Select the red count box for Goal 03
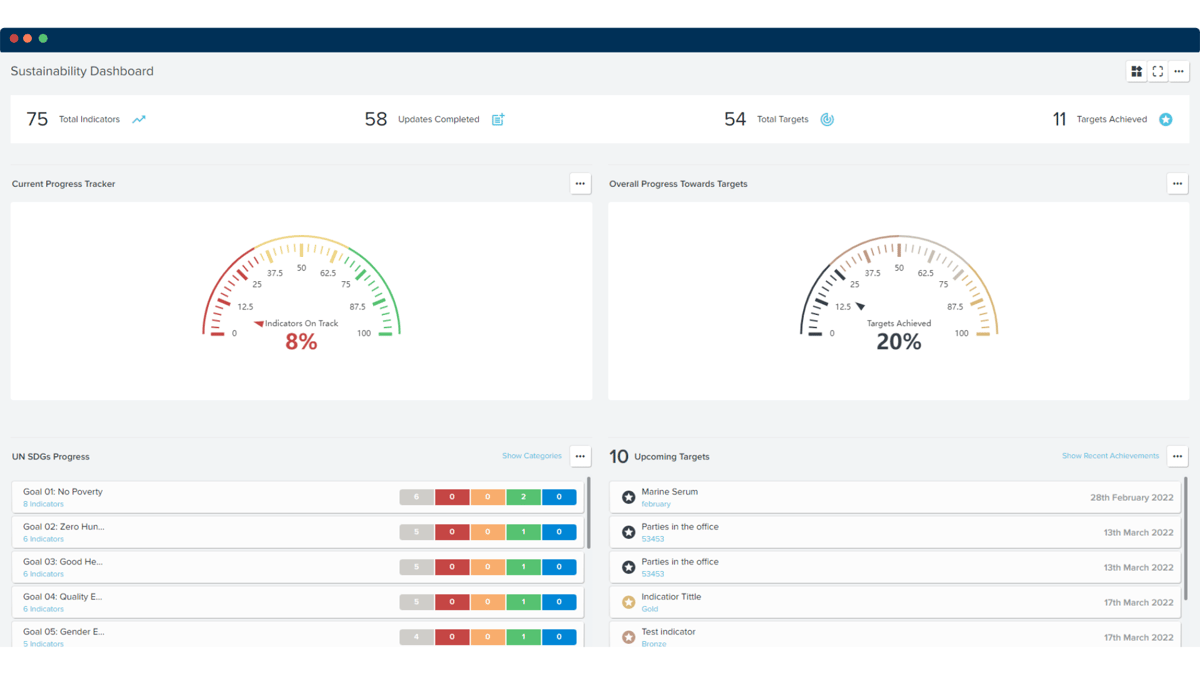 (452, 567)
